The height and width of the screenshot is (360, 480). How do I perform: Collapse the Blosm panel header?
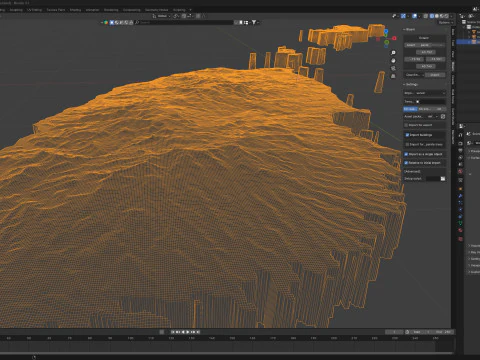pos(409,29)
